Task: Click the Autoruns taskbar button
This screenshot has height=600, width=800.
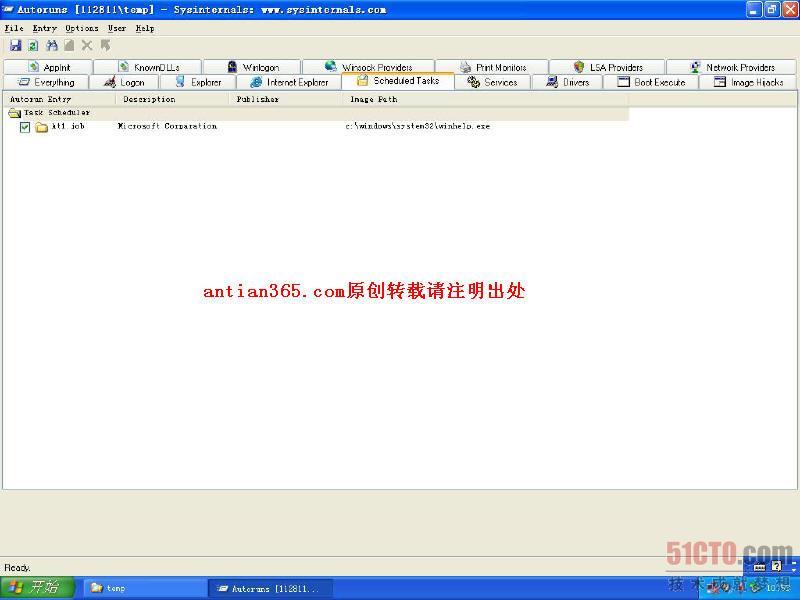Action: click(270, 588)
